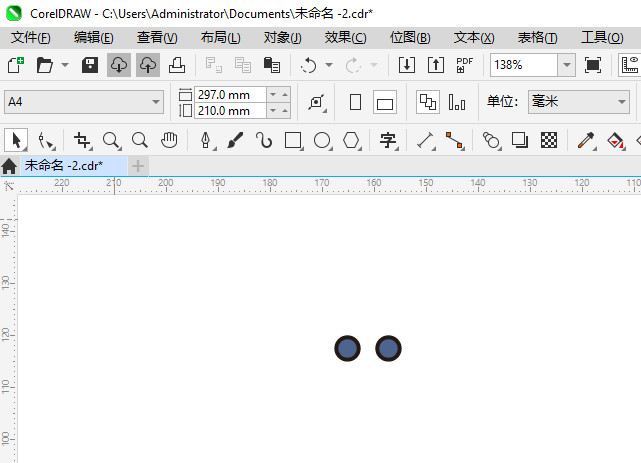
Task: Switch to the 未命名 -2.cdr document tab
Action: tap(74, 166)
